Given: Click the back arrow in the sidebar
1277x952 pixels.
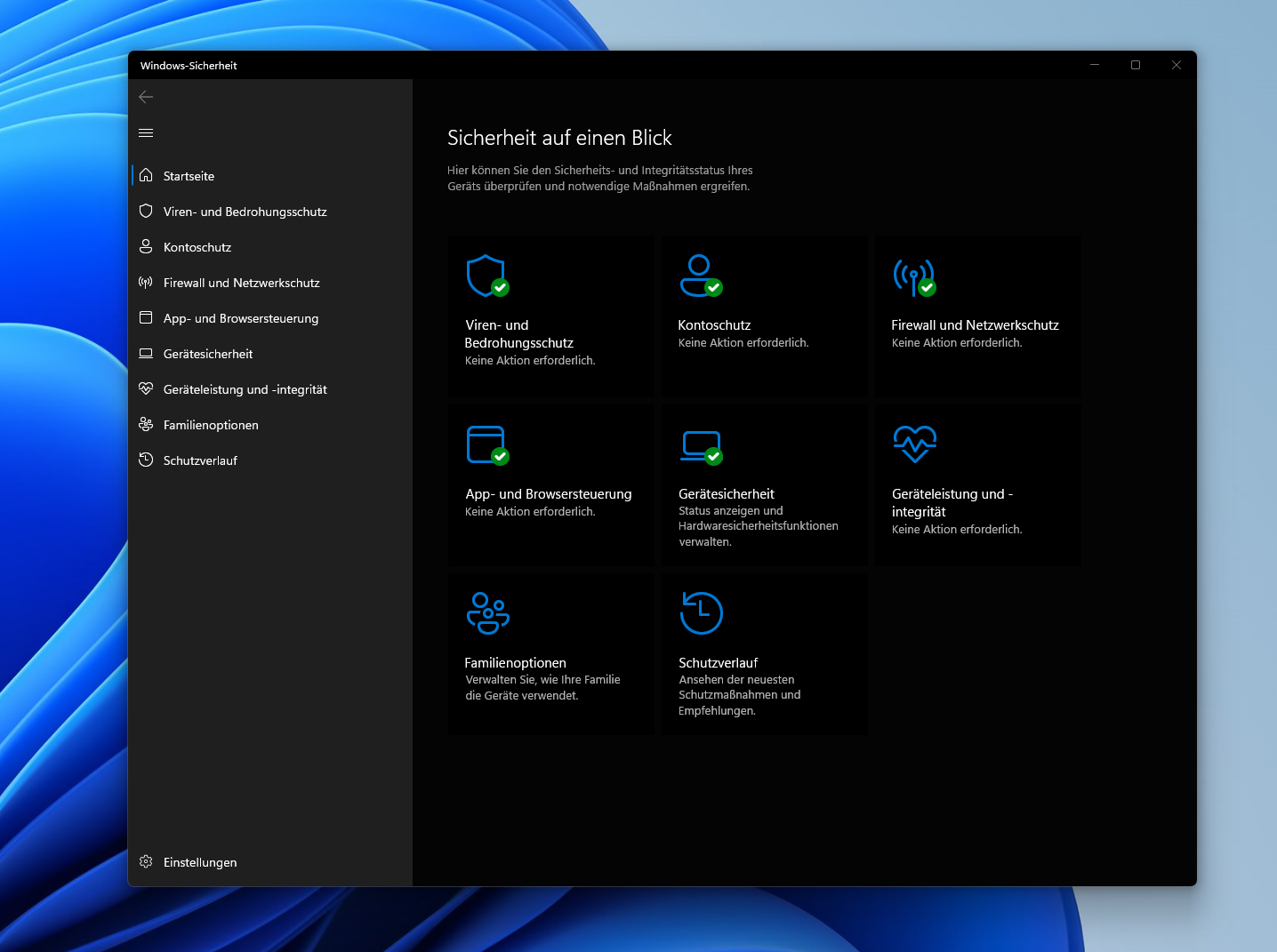Looking at the screenshot, I should point(146,97).
